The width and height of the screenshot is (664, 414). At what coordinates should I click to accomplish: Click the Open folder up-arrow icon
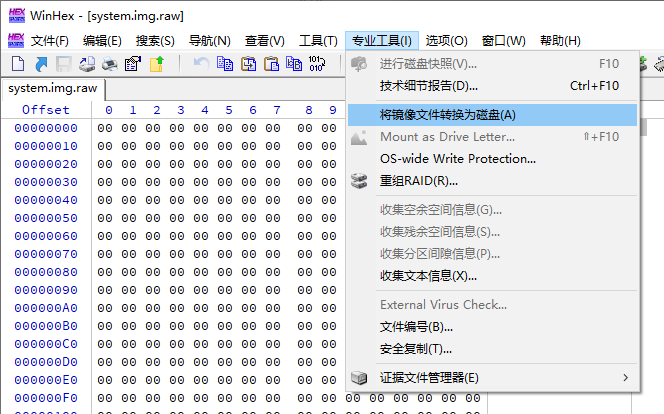click(156, 64)
